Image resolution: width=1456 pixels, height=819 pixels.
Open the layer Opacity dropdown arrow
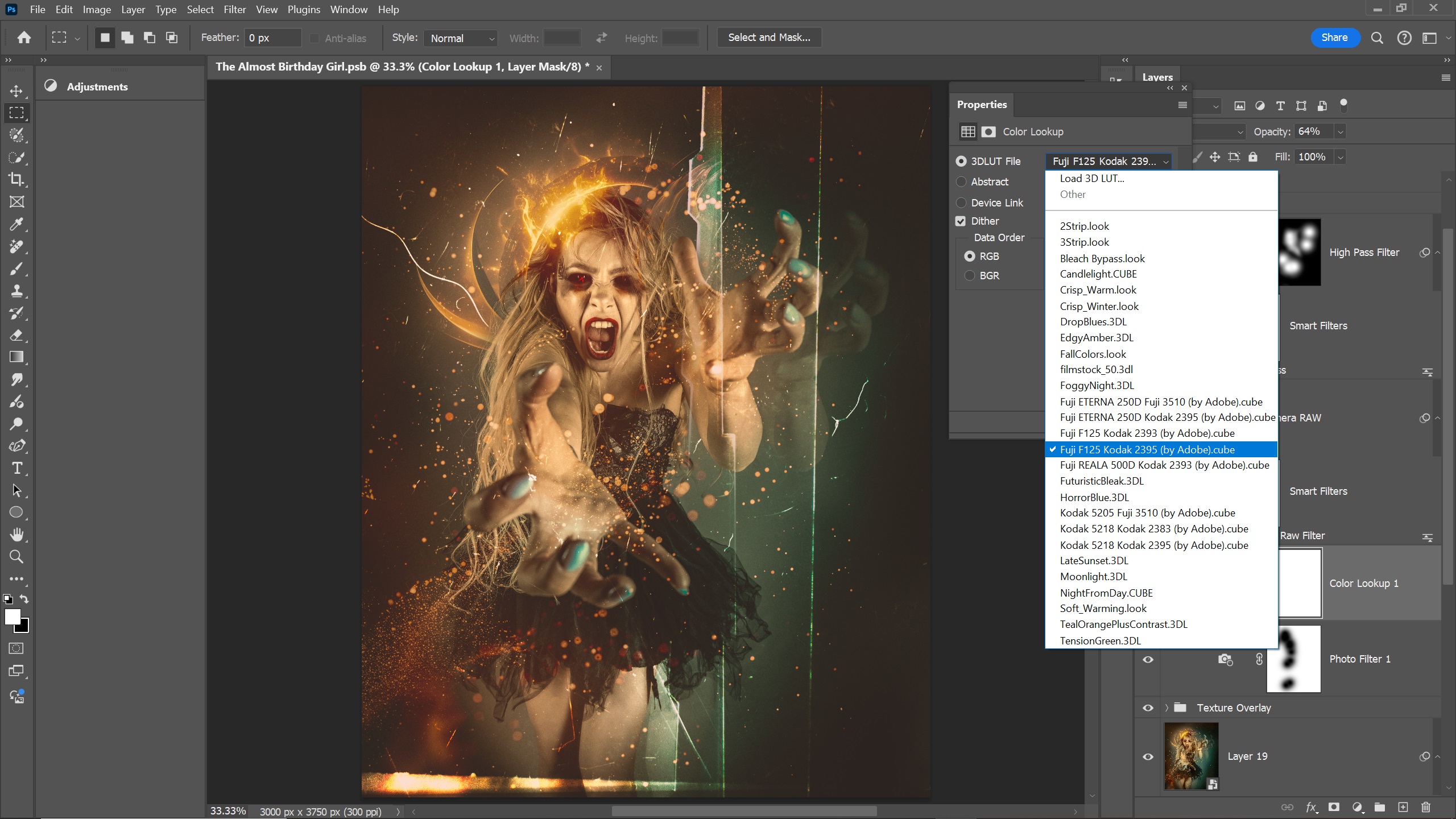pyautogui.click(x=1341, y=132)
